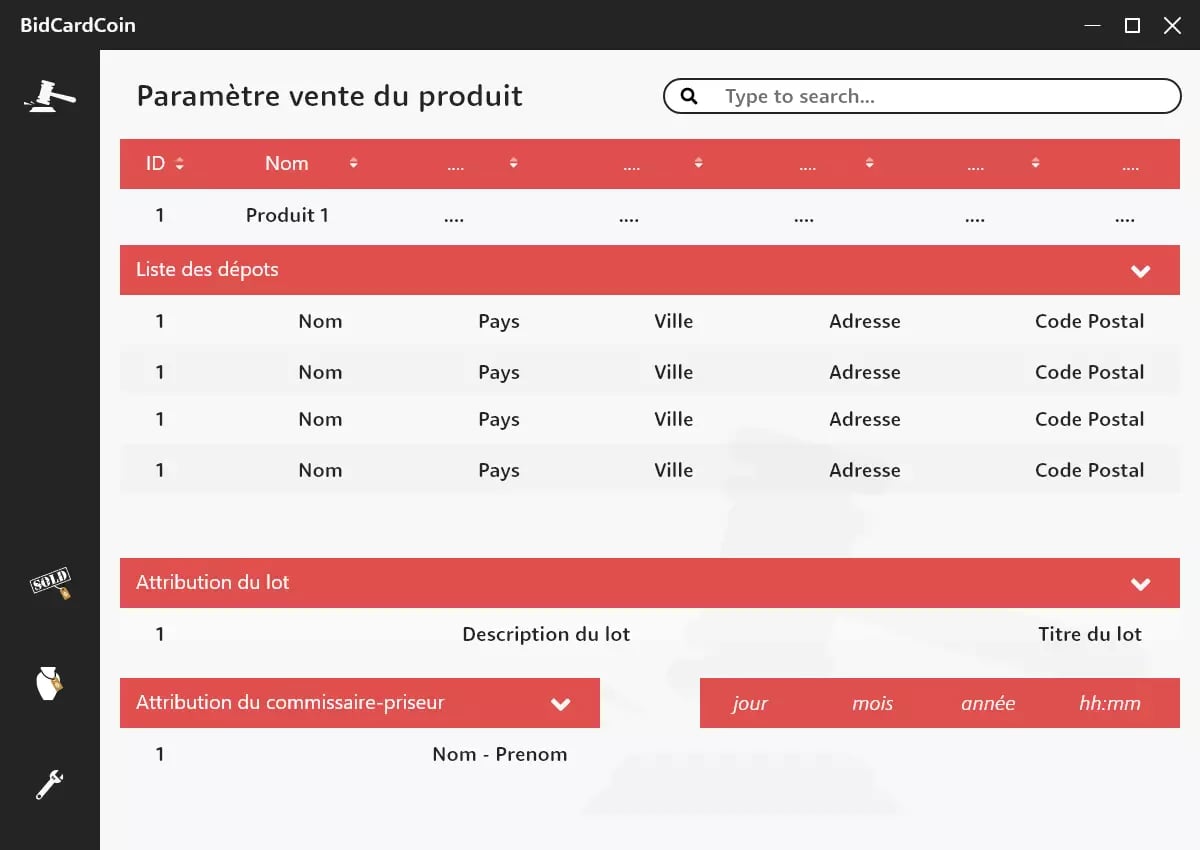Click the magnifying glass search icon
Image resolution: width=1200 pixels, height=850 pixels.
click(x=689, y=96)
